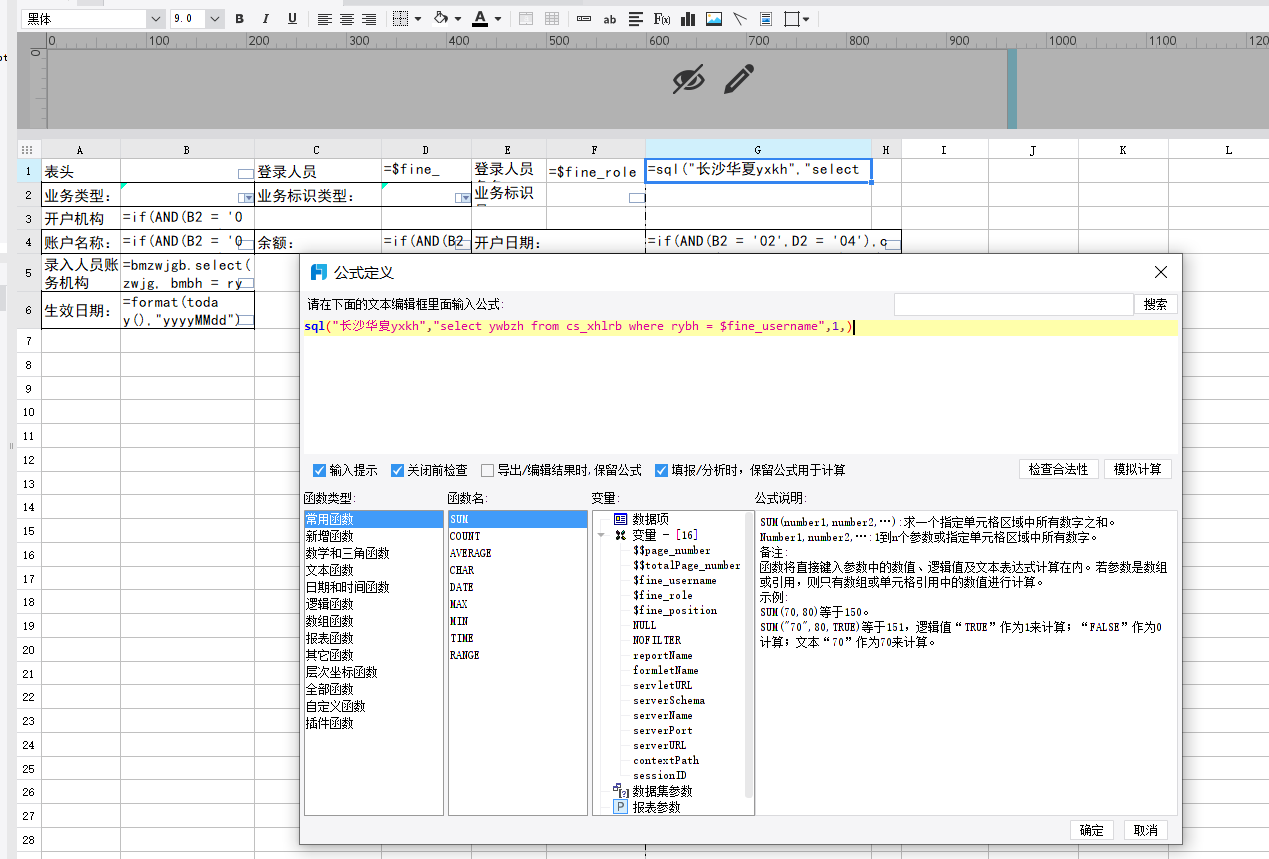This screenshot has width=1269, height=859.
Task: Align cell text center
Action: (x=347, y=19)
